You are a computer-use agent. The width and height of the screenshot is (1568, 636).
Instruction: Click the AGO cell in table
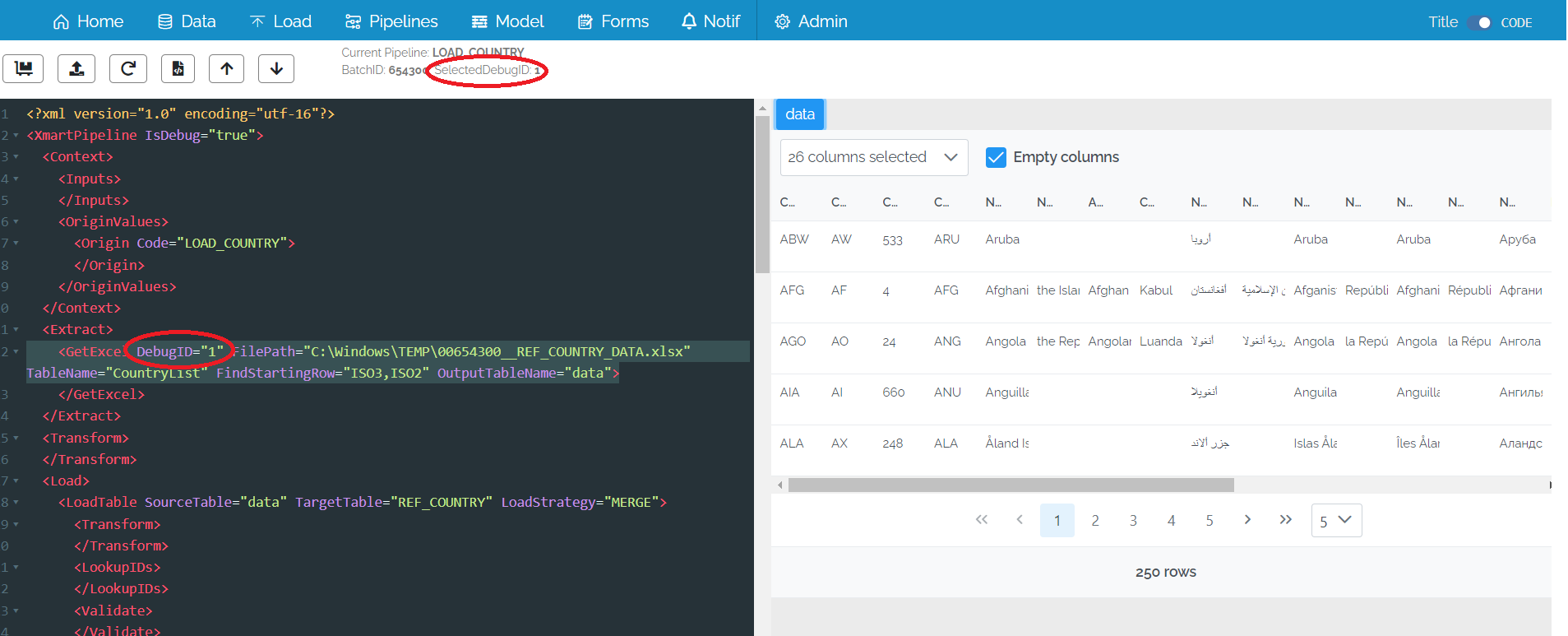click(793, 341)
